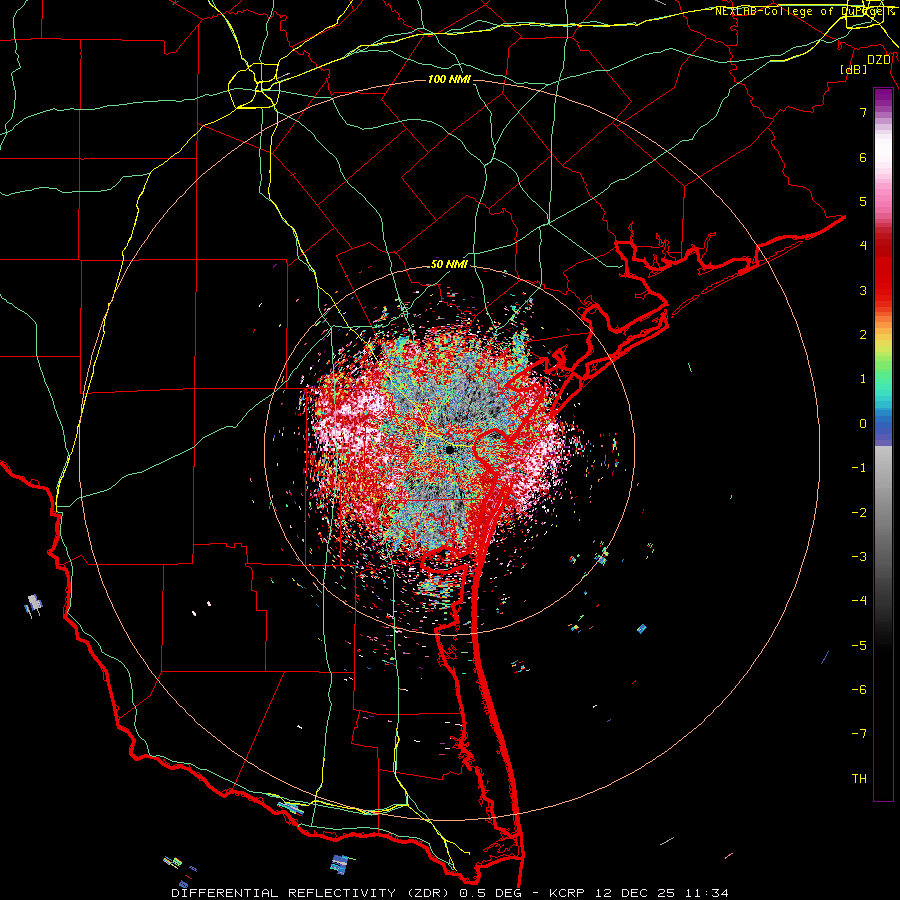Click the -4 value on the color scale
This screenshot has height=900, width=900.
[859, 601]
